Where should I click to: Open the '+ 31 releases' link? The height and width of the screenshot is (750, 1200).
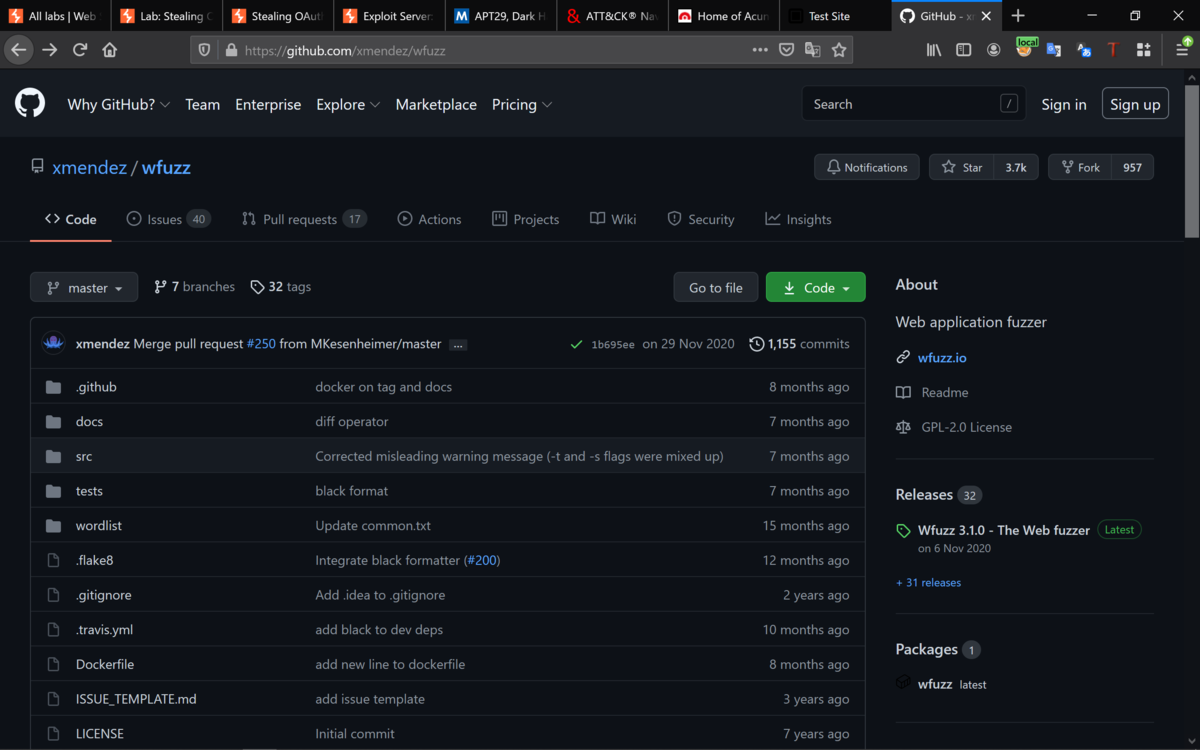click(x=928, y=582)
